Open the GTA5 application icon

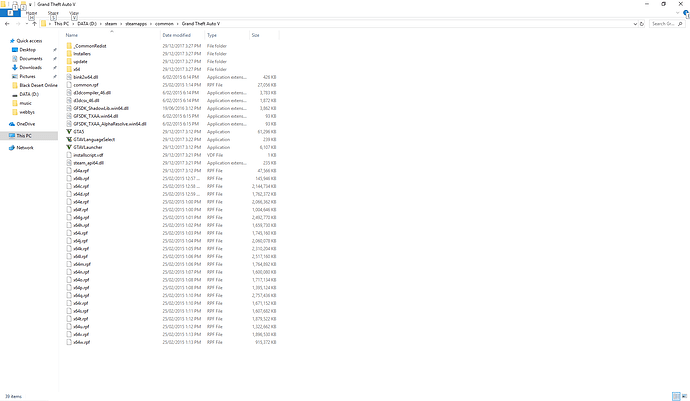(x=69, y=132)
